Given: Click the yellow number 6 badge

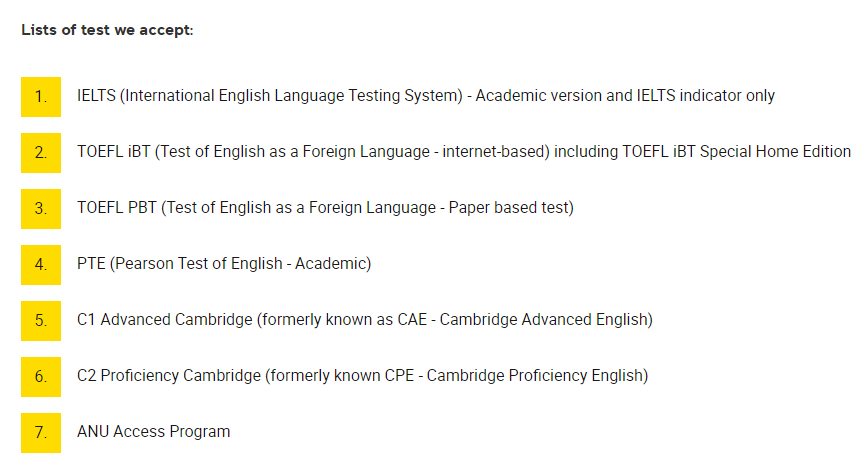Looking at the screenshot, I should coord(41,376).
